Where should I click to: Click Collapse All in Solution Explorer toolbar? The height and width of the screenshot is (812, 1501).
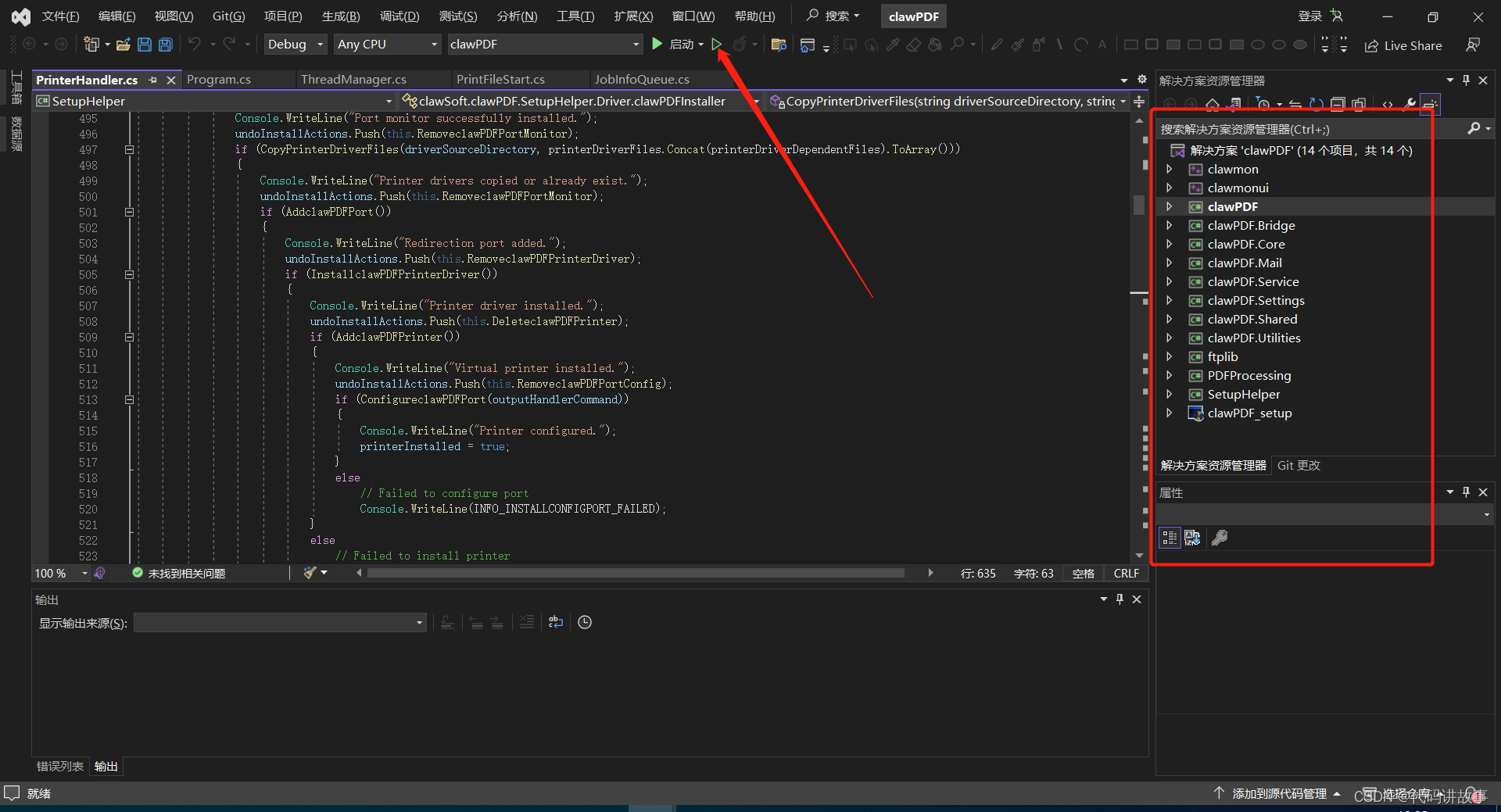point(1338,104)
